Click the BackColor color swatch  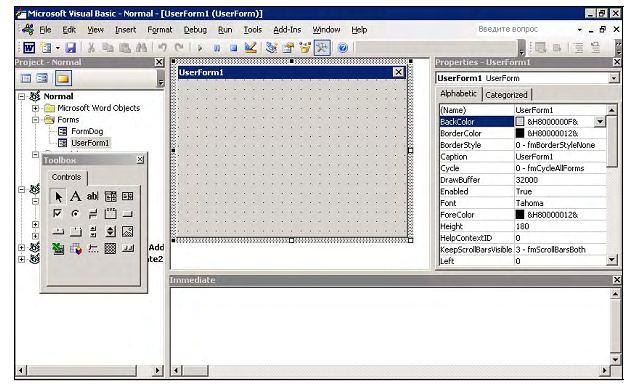[520, 121]
